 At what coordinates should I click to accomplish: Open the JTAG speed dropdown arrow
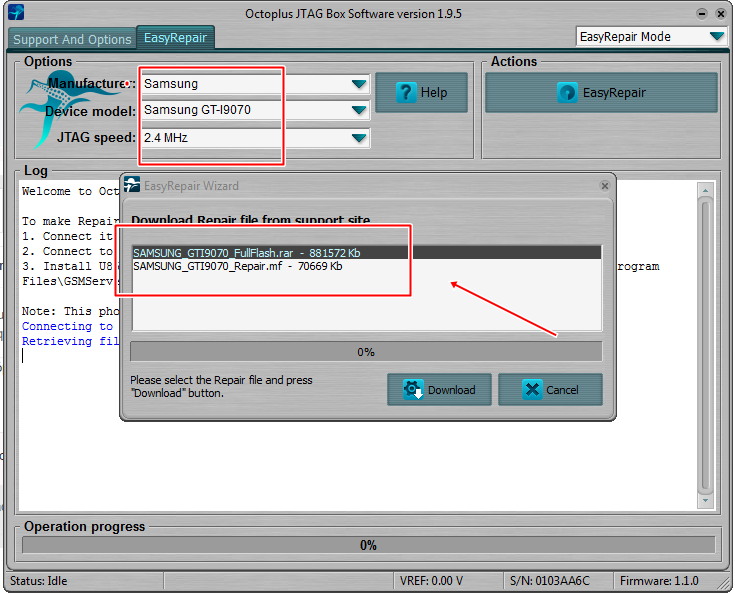coord(359,138)
